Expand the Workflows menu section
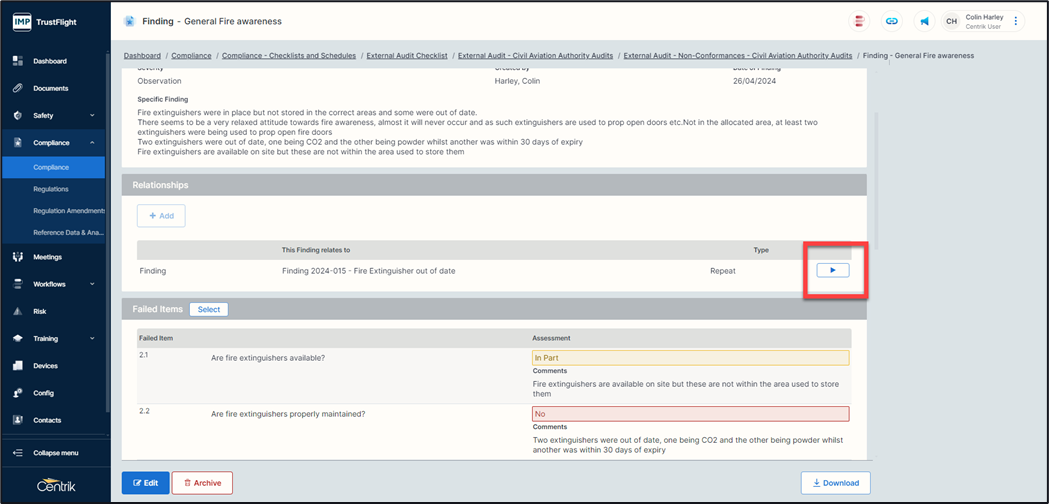Viewport: 1049px width, 504px height. pos(92,284)
